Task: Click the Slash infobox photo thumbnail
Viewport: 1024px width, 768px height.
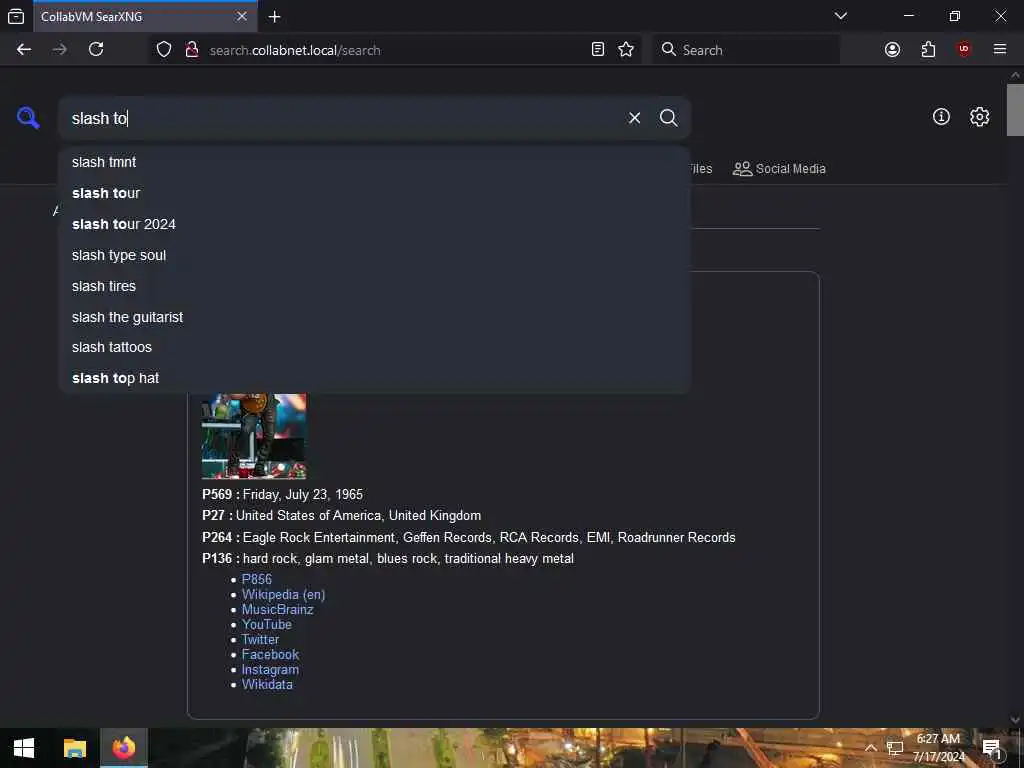Action: pyautogui.click(x=254, y=436)
